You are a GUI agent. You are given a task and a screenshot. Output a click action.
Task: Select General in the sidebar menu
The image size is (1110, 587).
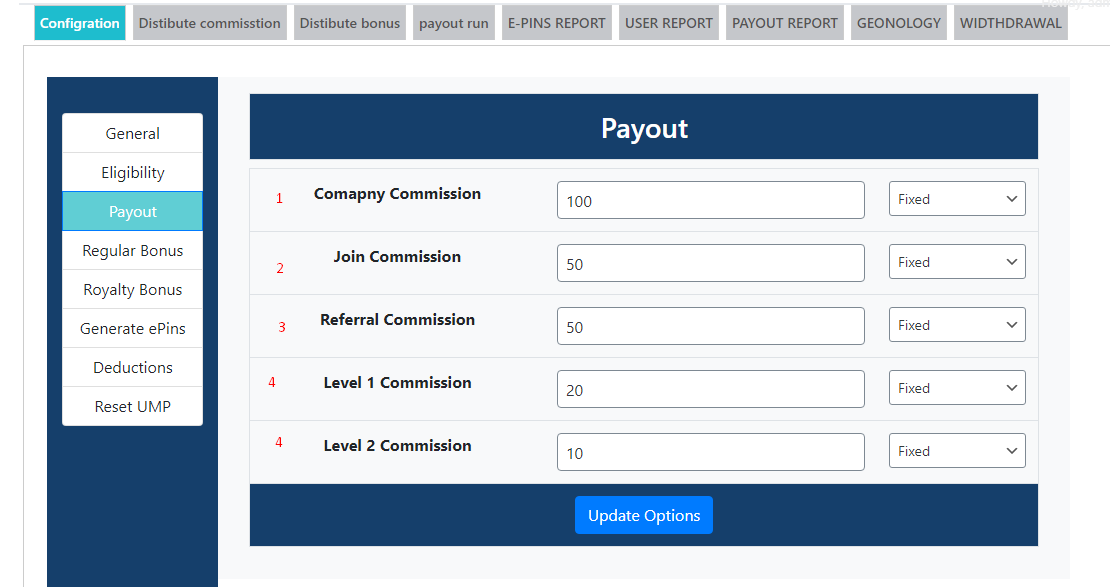pyautogui.click(x=132, y=133)
